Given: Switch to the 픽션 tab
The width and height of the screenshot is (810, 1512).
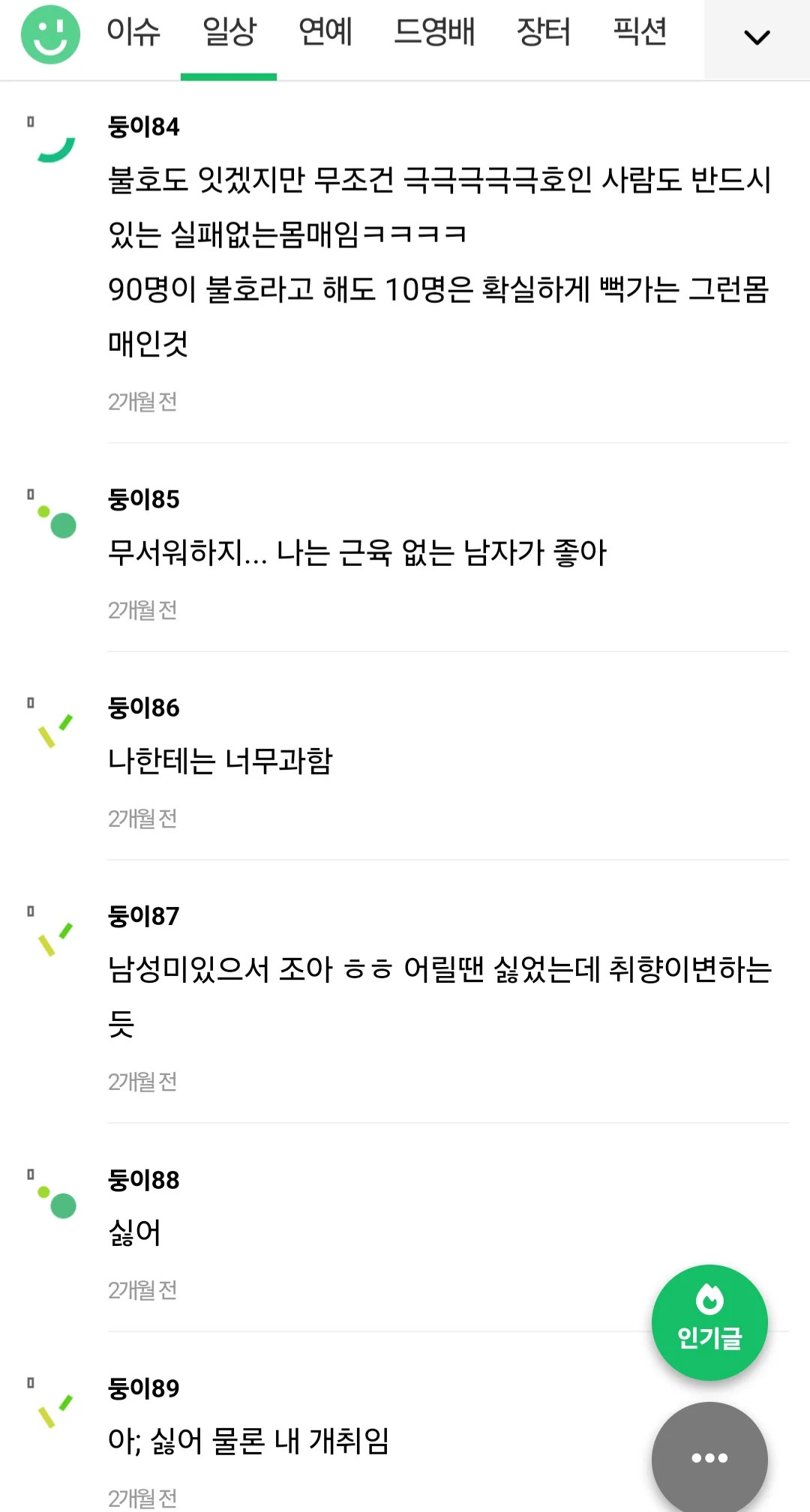Looking at the screenshot, I should click(640, 32).
